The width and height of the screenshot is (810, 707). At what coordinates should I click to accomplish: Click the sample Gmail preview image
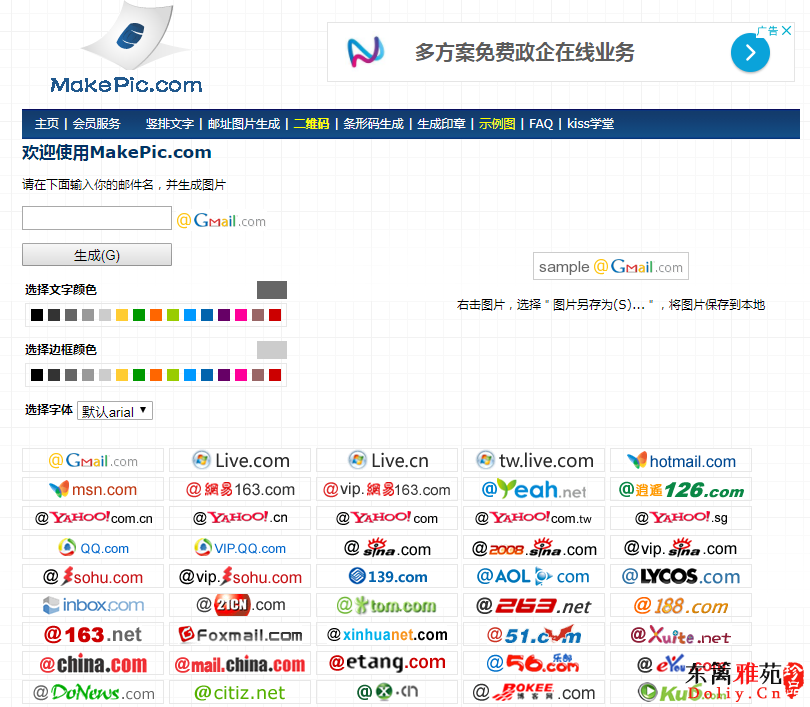point(611,266)
